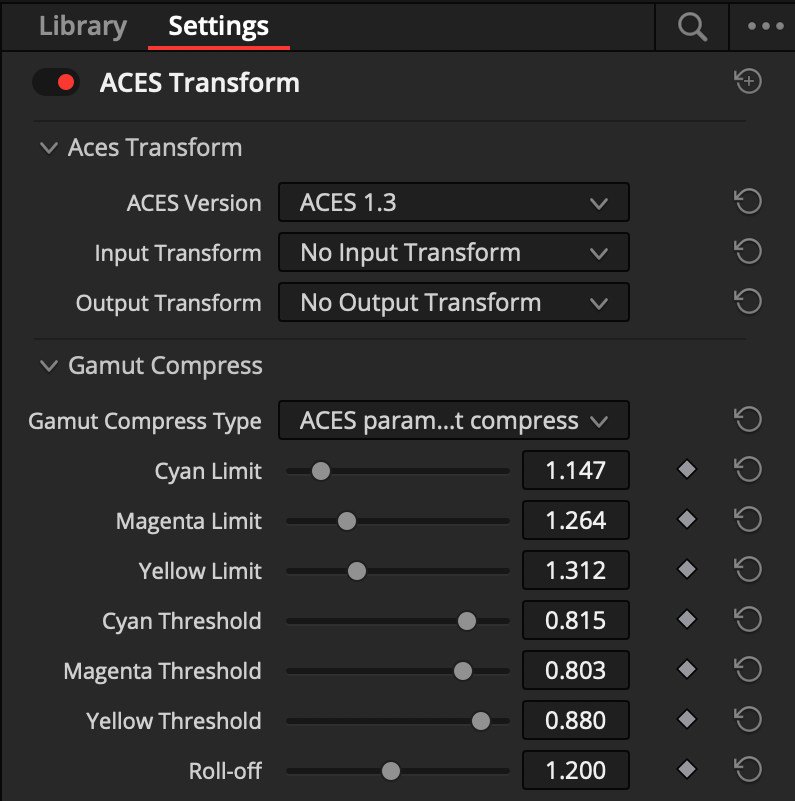Collapse the Gamut Compress section

pos(49,366)
